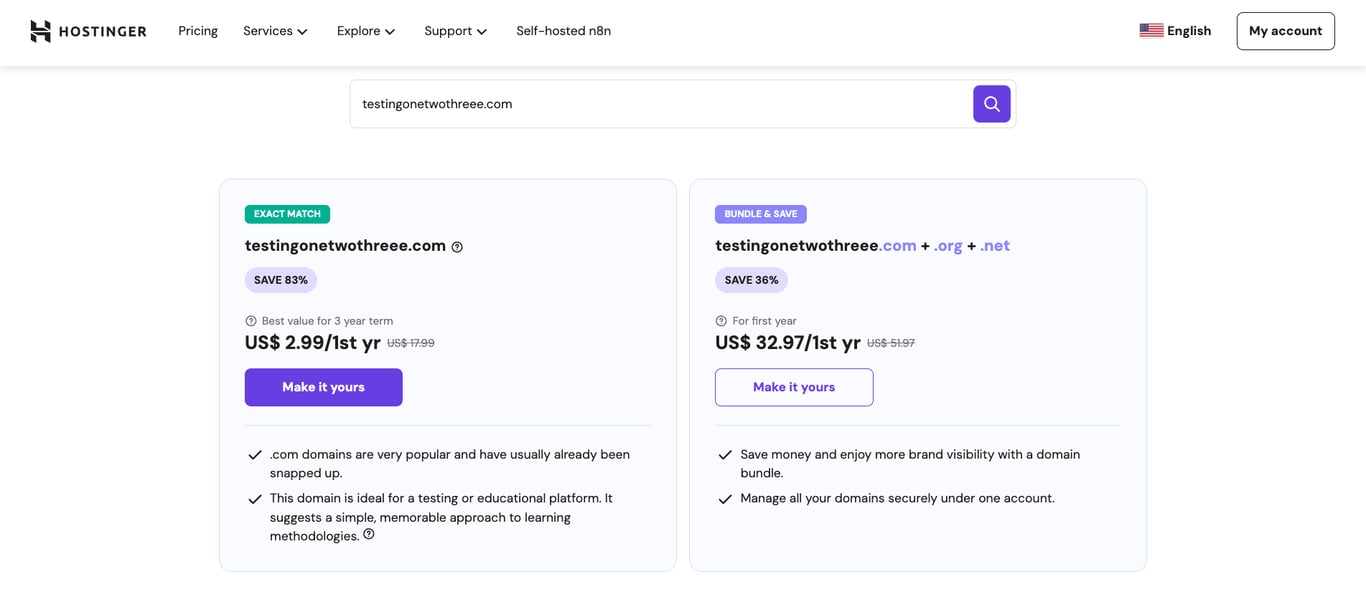Click the Hostinger logo
Screen dimensions: 1366x592
[88, 30]
